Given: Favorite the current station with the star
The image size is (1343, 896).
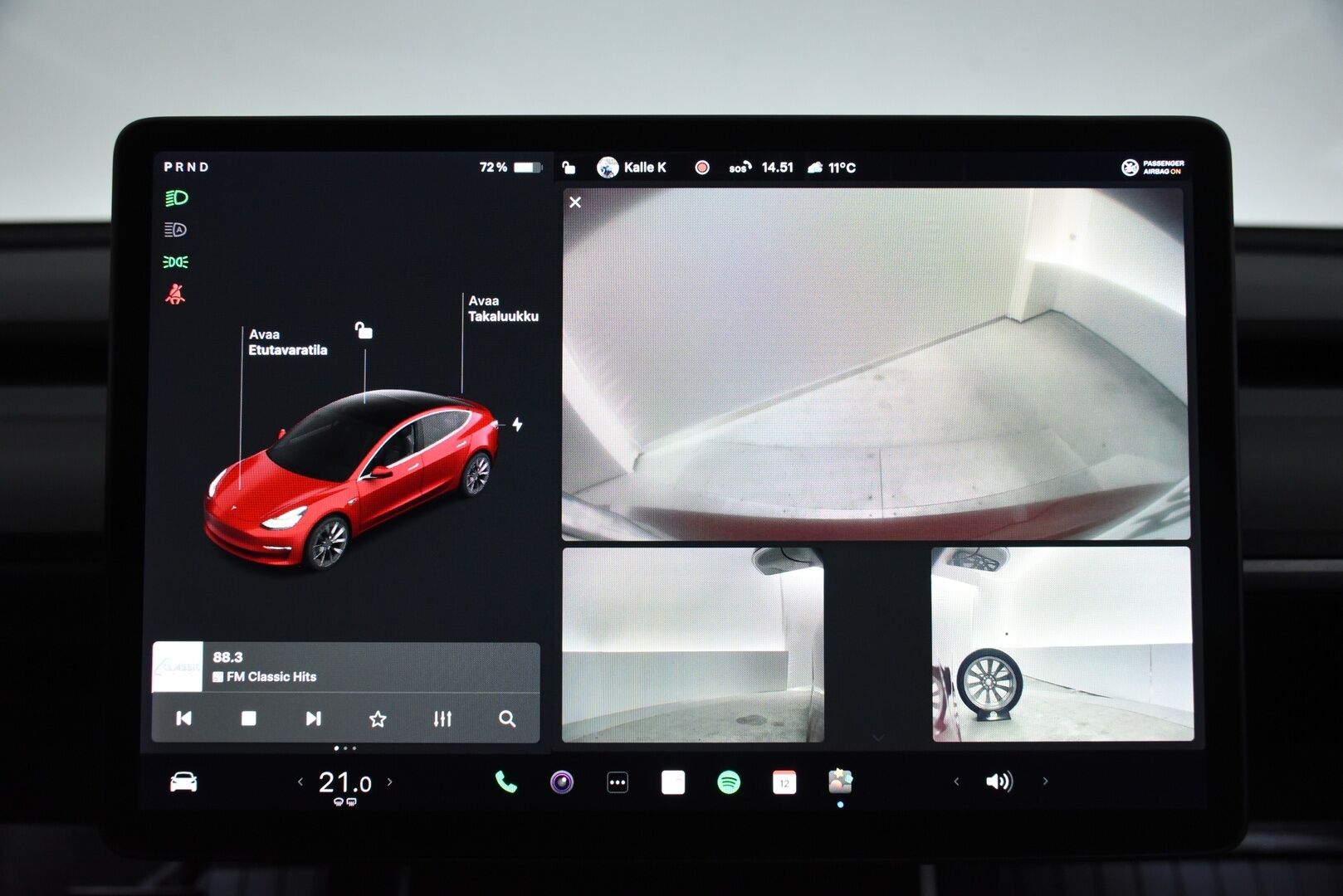Looking at the screenshot, I should (378, 720).
